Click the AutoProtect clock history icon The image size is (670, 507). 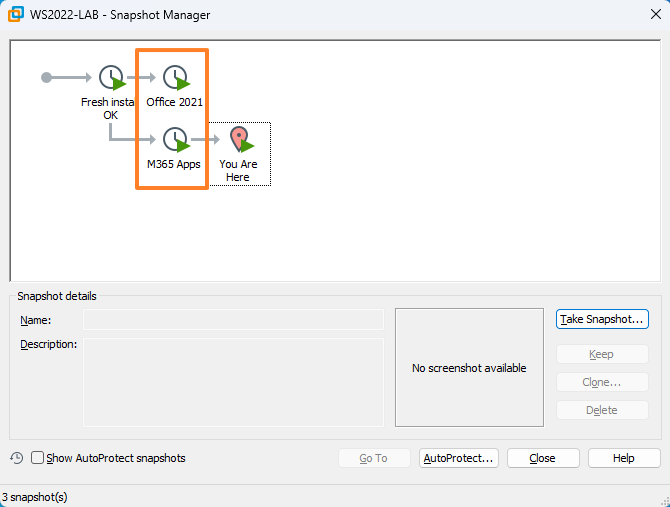pos(17,458)
